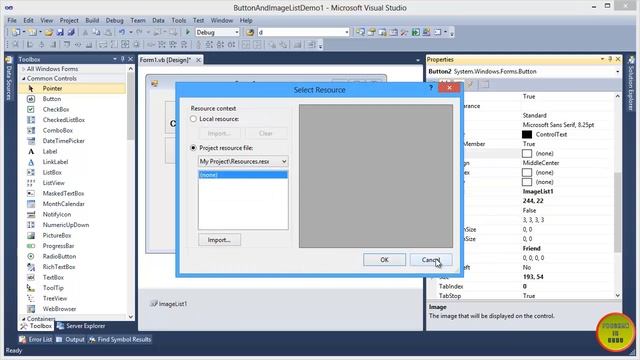Open the Find Symbol Results tab

(x=120, y=339)
